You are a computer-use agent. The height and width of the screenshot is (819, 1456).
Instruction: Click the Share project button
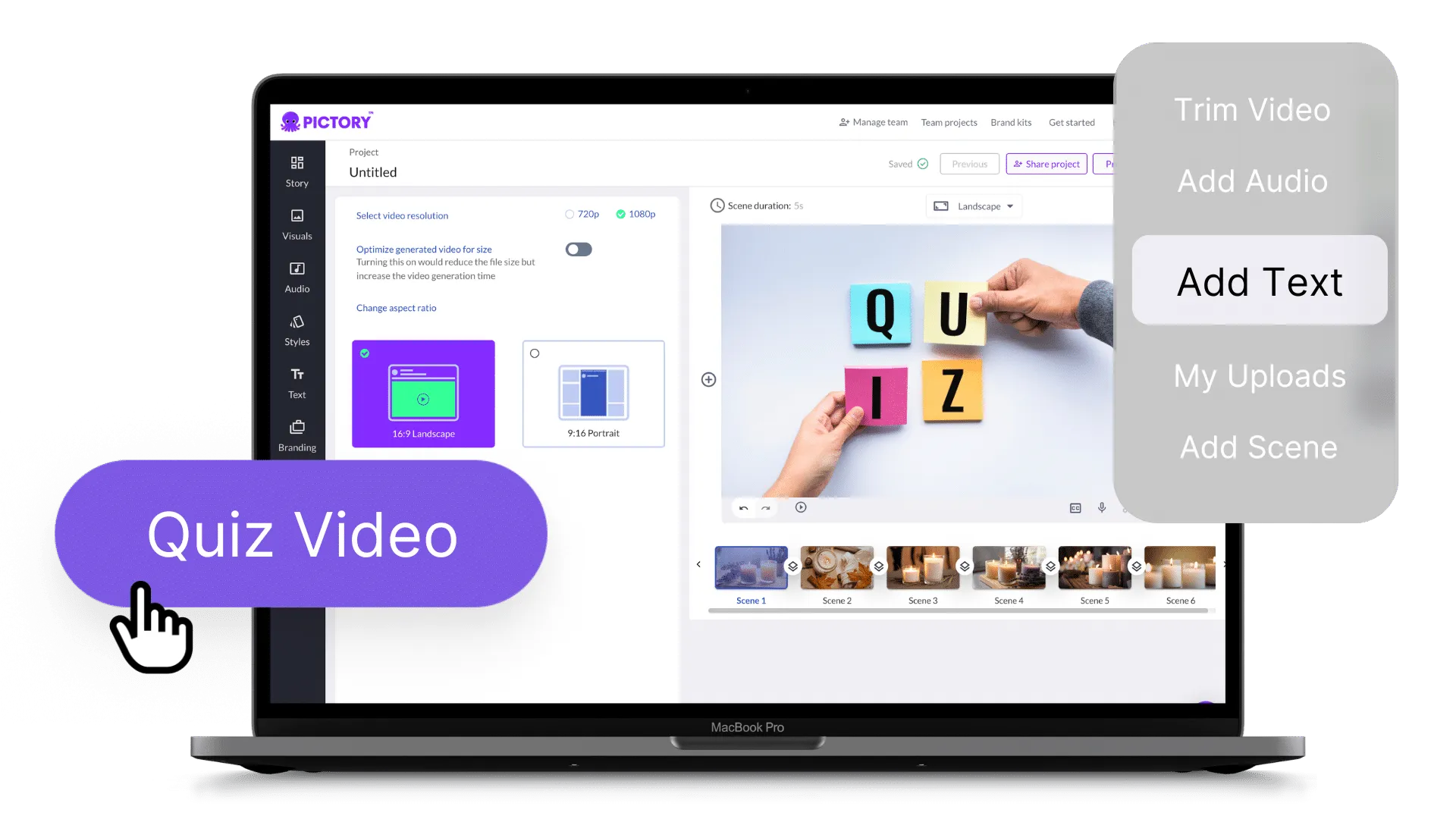click(1046, 163)
